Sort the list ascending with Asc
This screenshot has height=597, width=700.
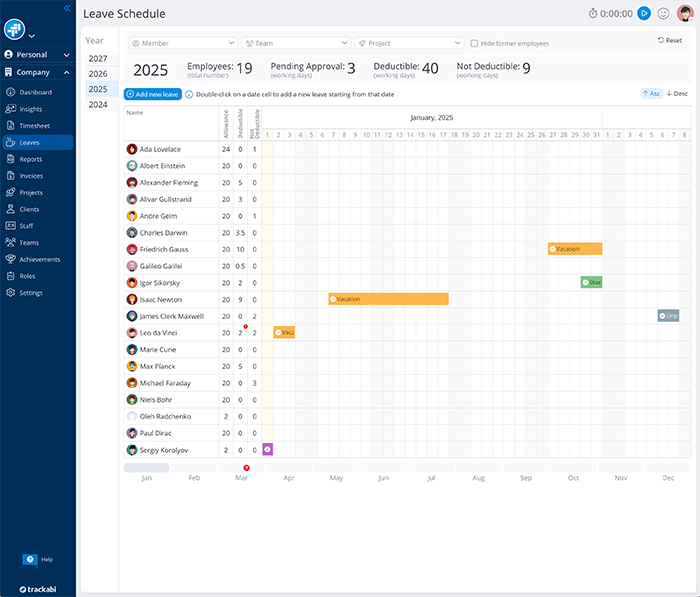click(651, 93)
